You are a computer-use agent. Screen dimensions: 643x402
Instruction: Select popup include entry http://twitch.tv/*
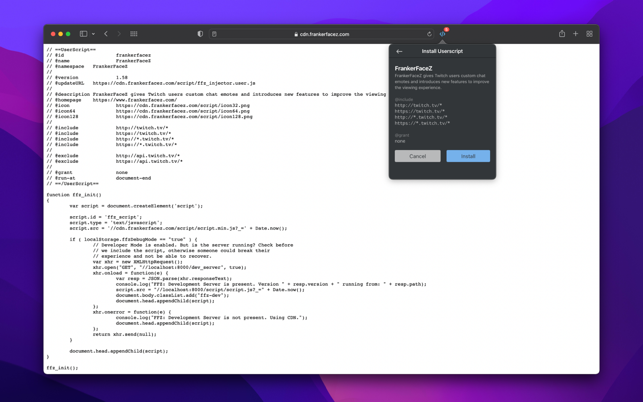click(x=418, y=105)
